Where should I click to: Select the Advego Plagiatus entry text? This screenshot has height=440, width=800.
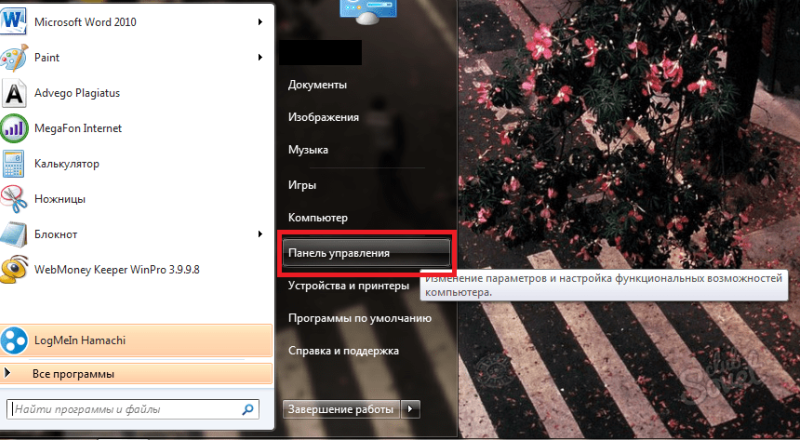pos(77,93)
